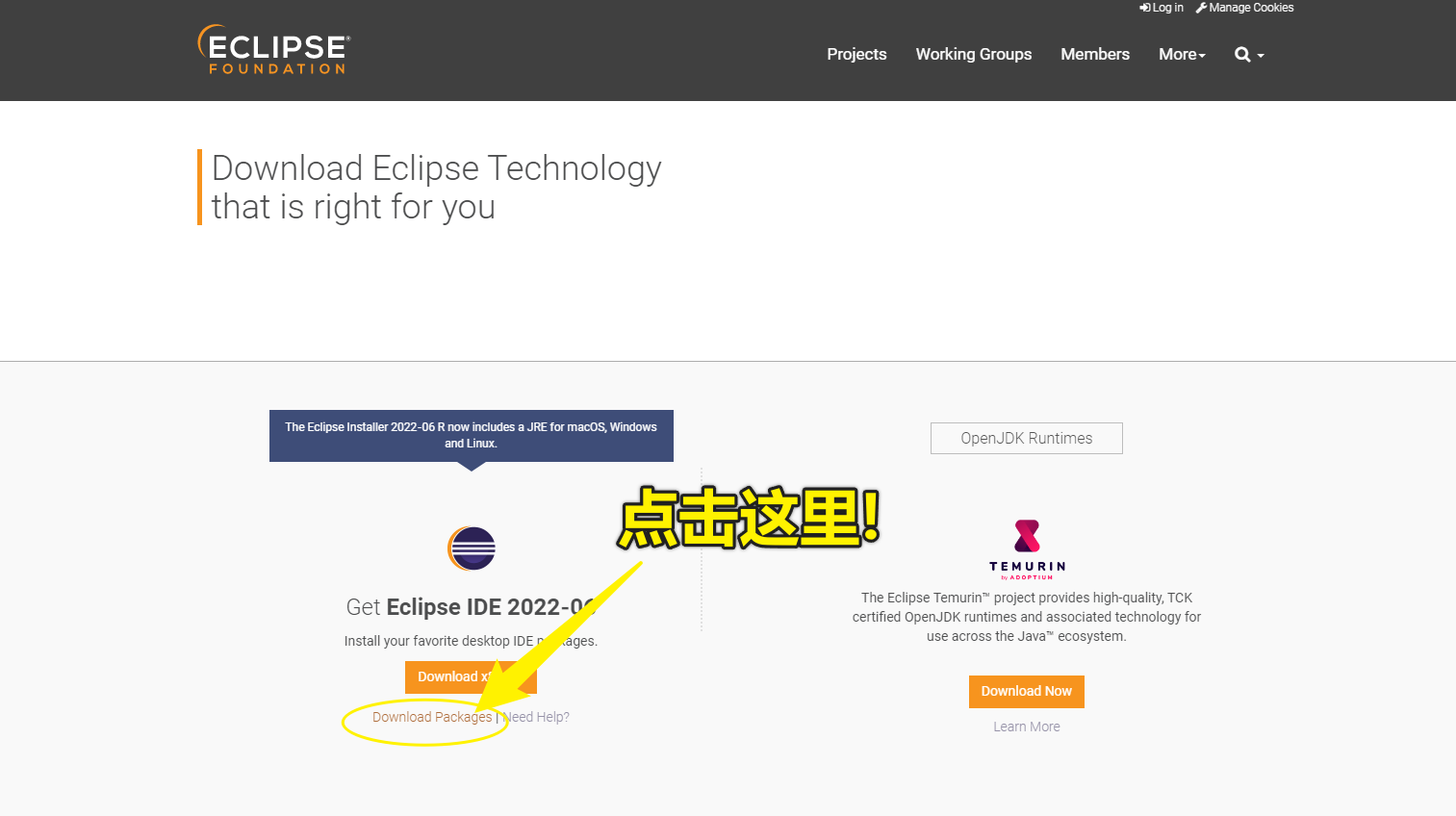Click the Log in link
1456x816 pixels.
(x=1162, y=8)
